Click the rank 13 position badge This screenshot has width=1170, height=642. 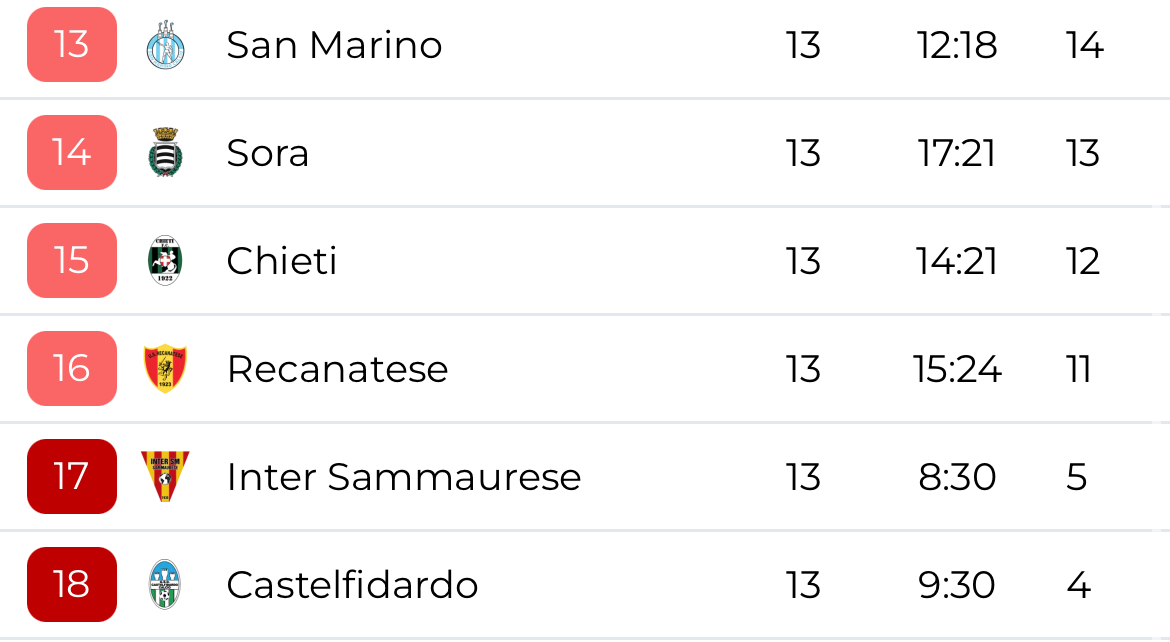[x=72, y=45]
